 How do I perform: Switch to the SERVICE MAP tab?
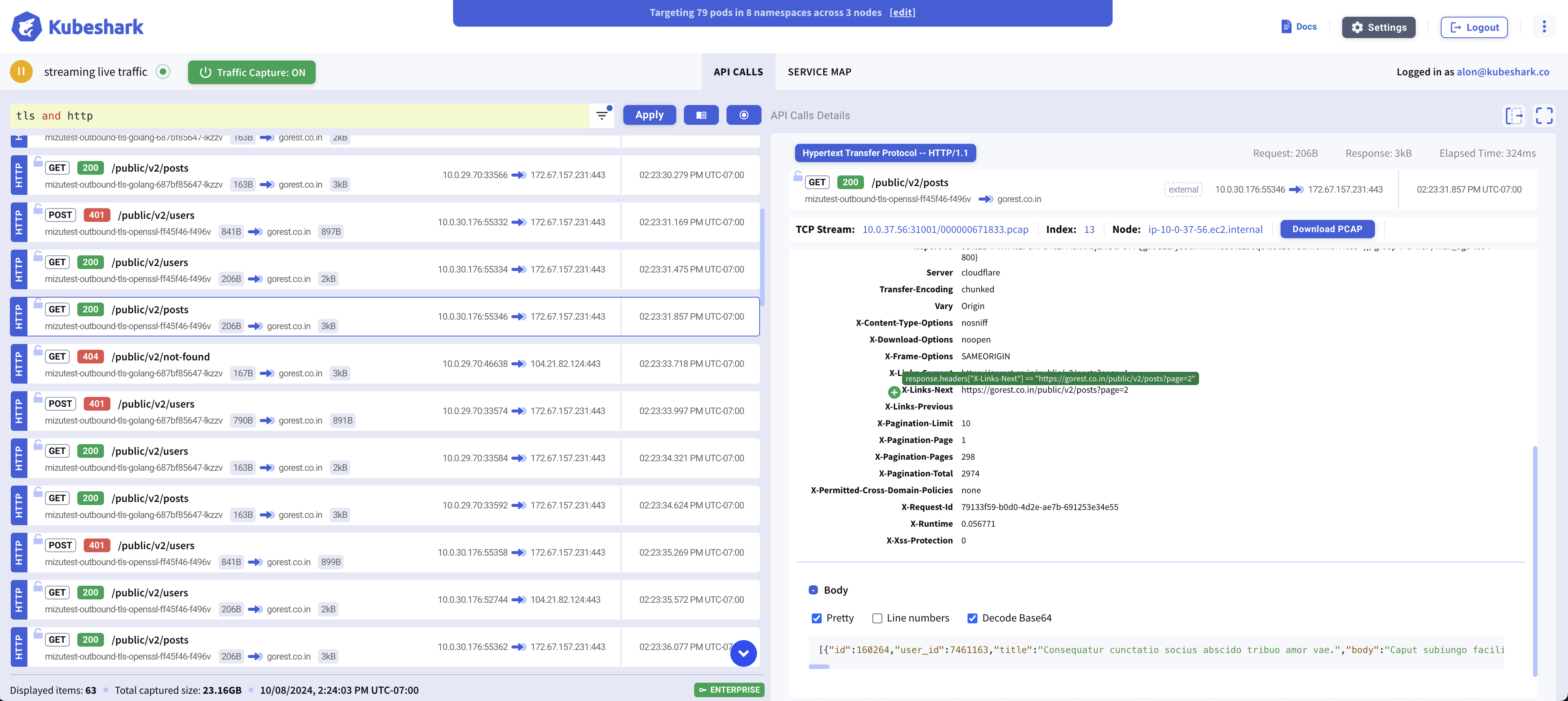(x=819, y=71)
